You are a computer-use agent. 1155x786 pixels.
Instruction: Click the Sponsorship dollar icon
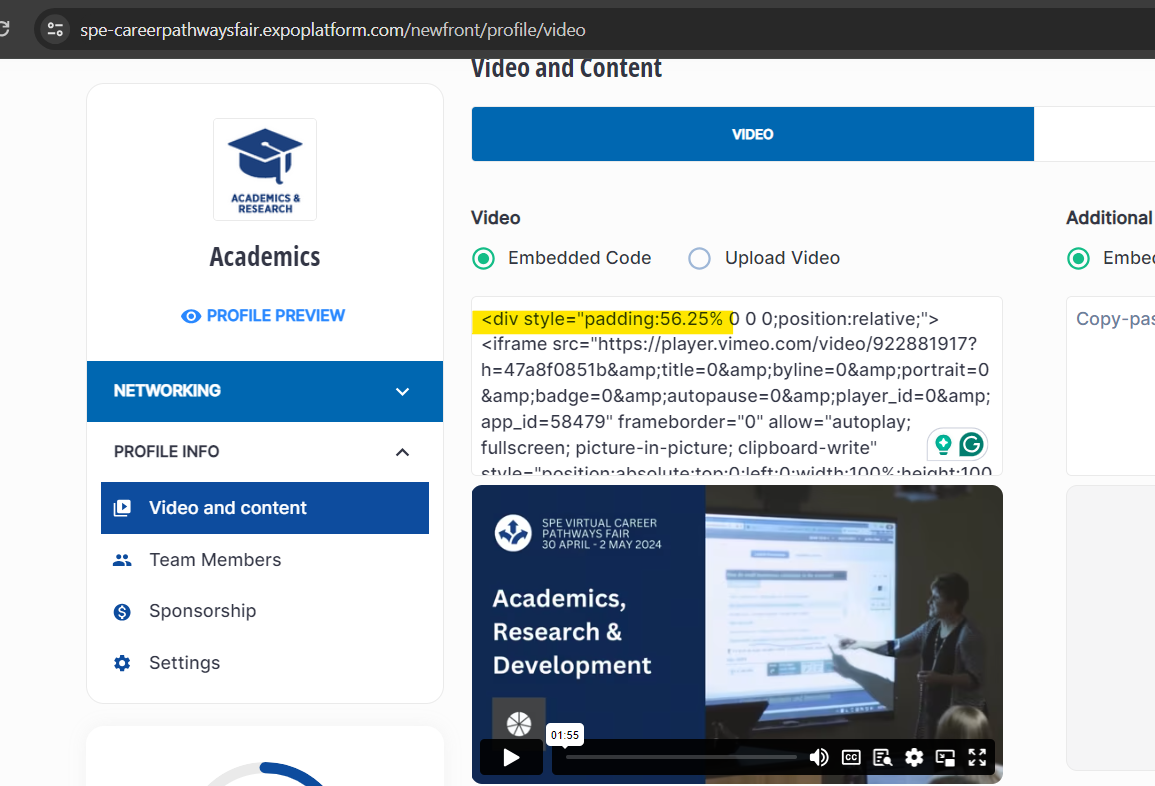point(122,611)
